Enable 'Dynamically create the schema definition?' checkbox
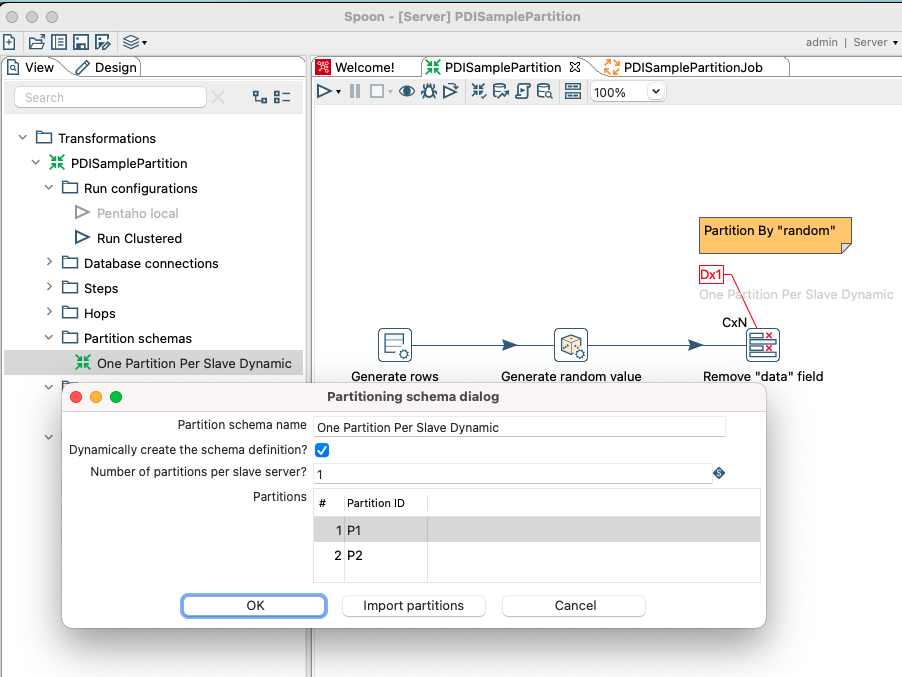This screenshot has height=677, width=902. pyautogui.click(x=322, y=448)
